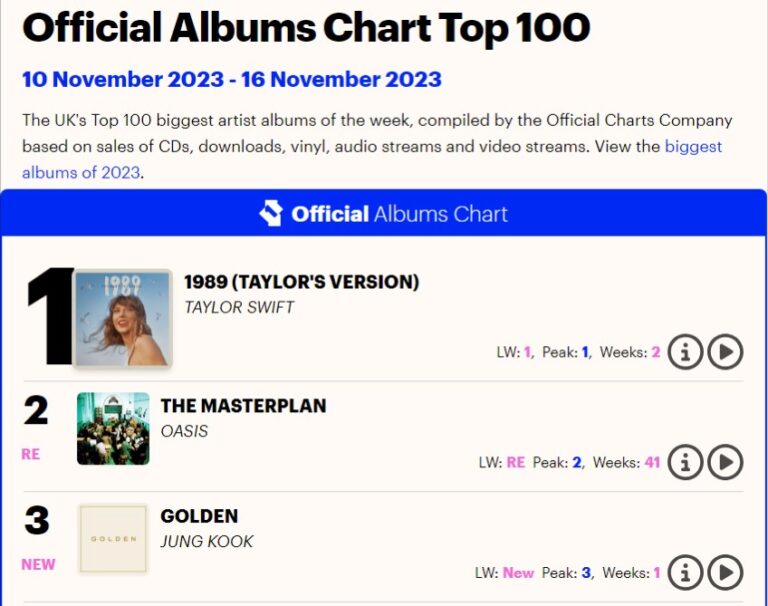
Task: Visit the Taylor Swift artist link
Action: coord(239,307)
